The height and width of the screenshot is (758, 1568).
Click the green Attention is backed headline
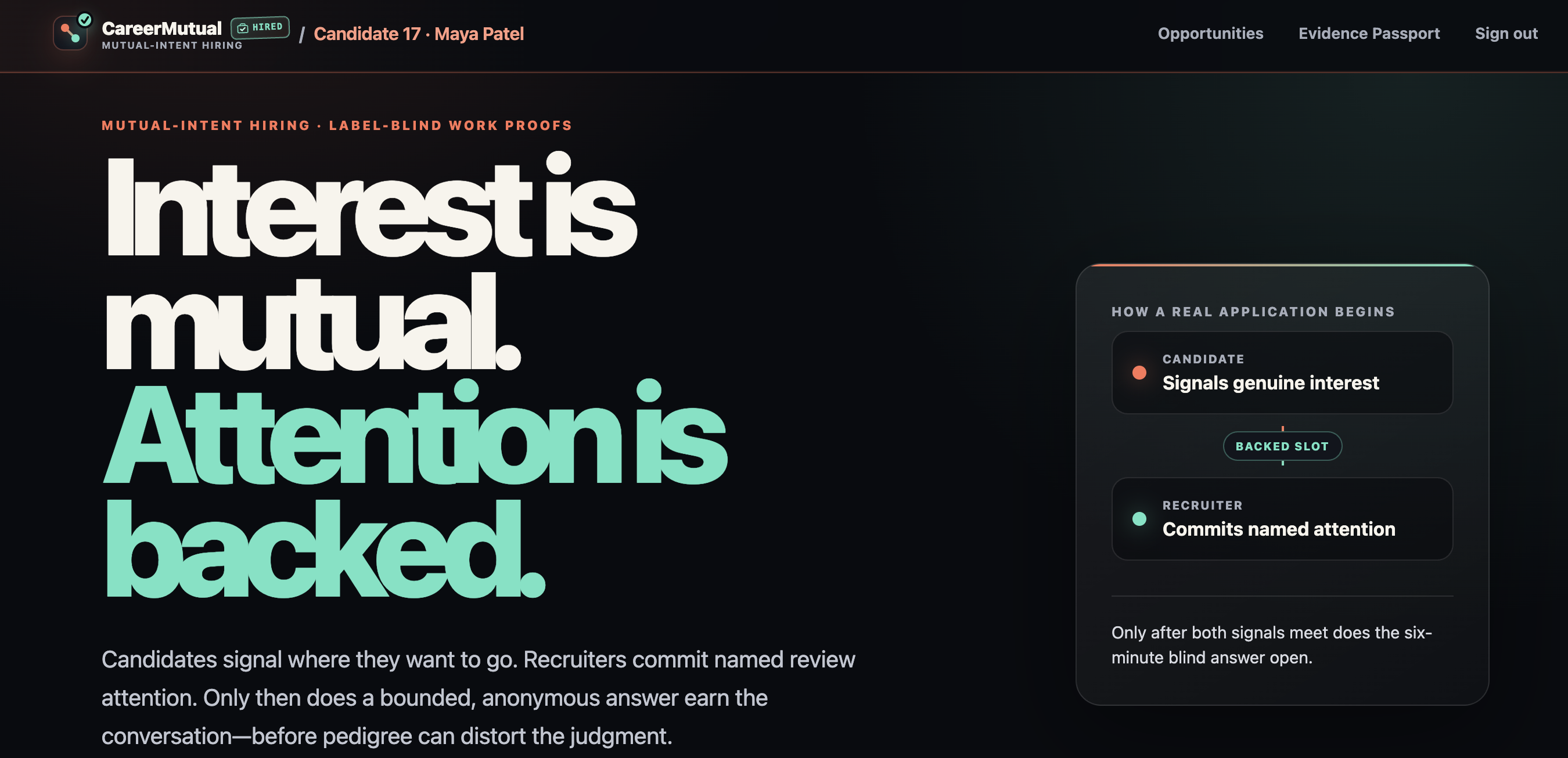coord(415,490)
